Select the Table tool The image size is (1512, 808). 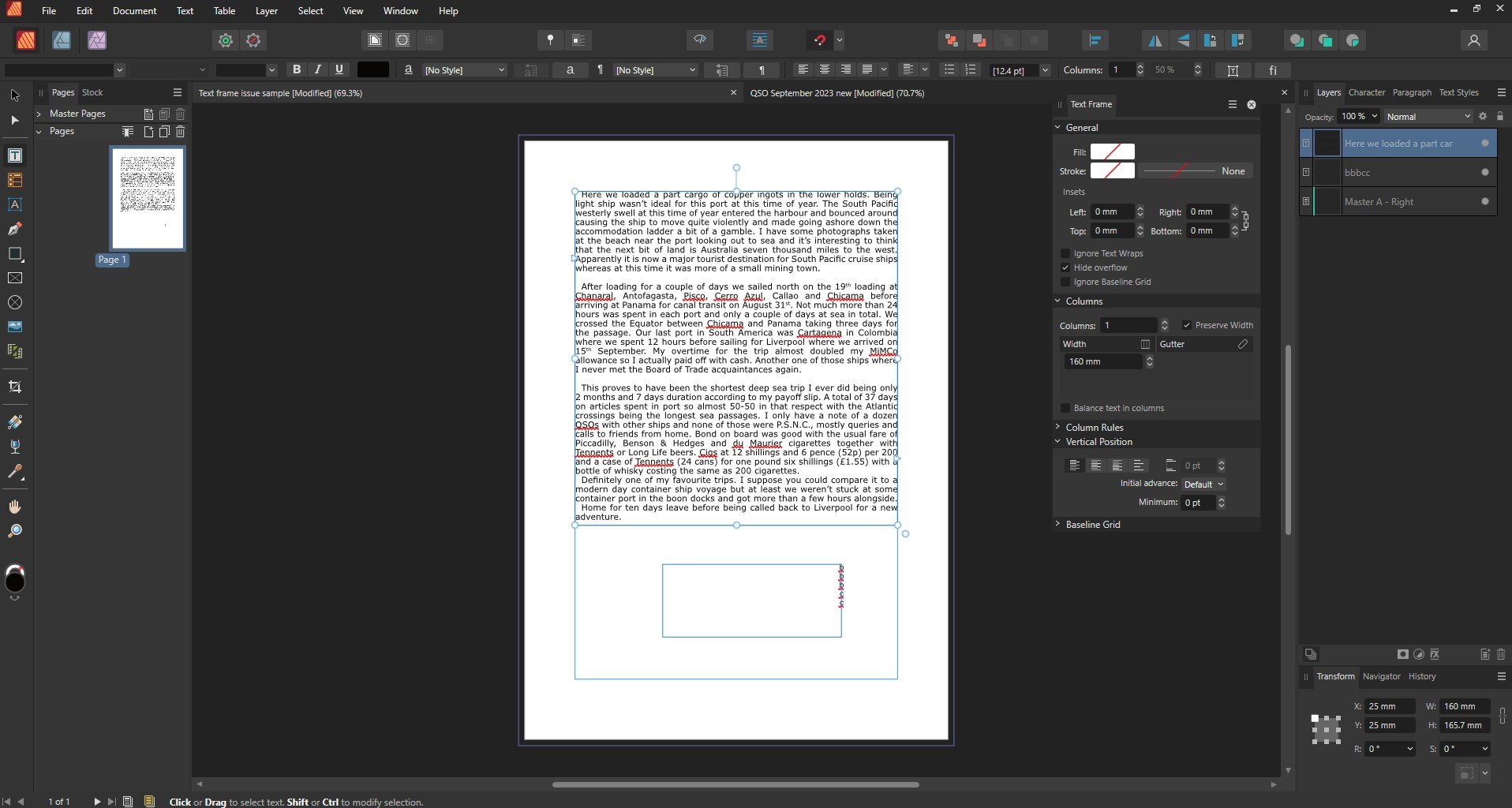coord(14,180)
